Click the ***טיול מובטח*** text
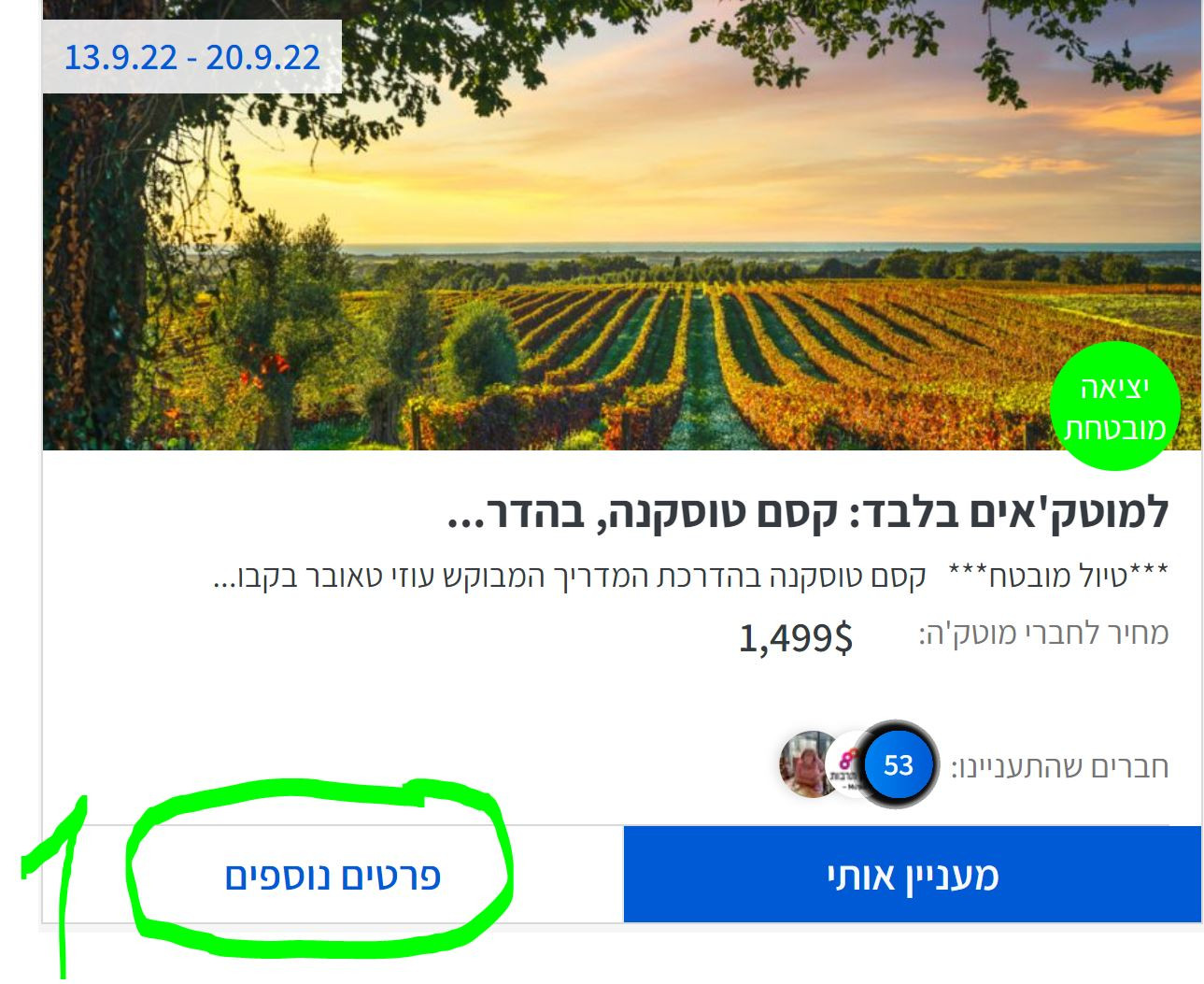This screenshot has height=984, width=1204. (x=1058, y=576)
